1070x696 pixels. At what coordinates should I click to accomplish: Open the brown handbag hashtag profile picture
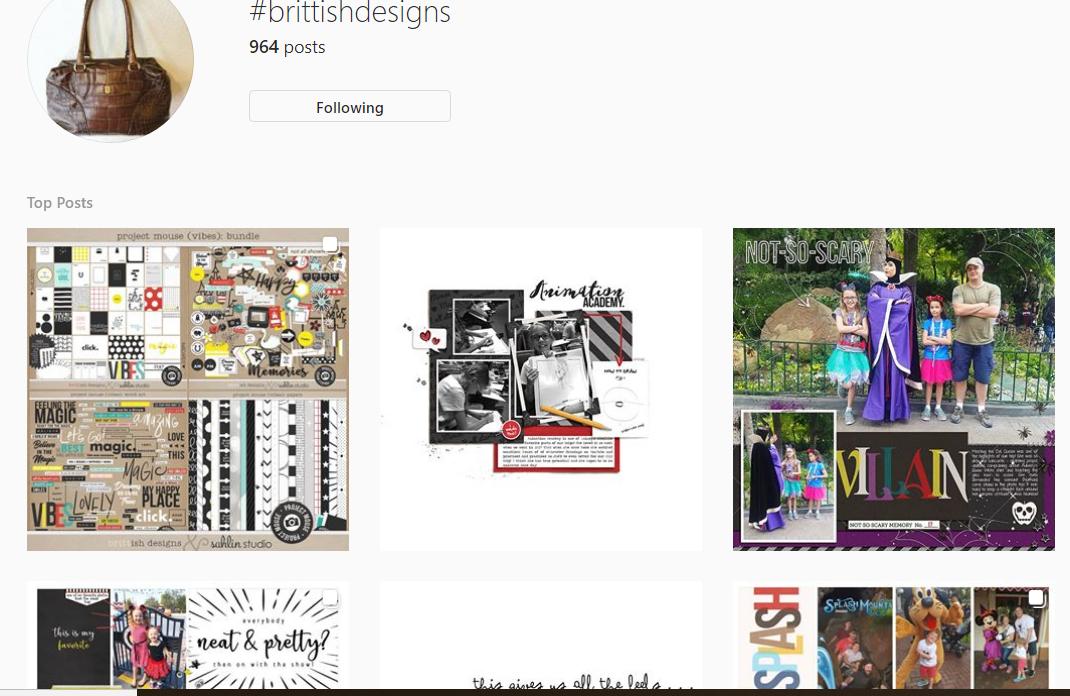pyautogui.click(x=111, y=66)
